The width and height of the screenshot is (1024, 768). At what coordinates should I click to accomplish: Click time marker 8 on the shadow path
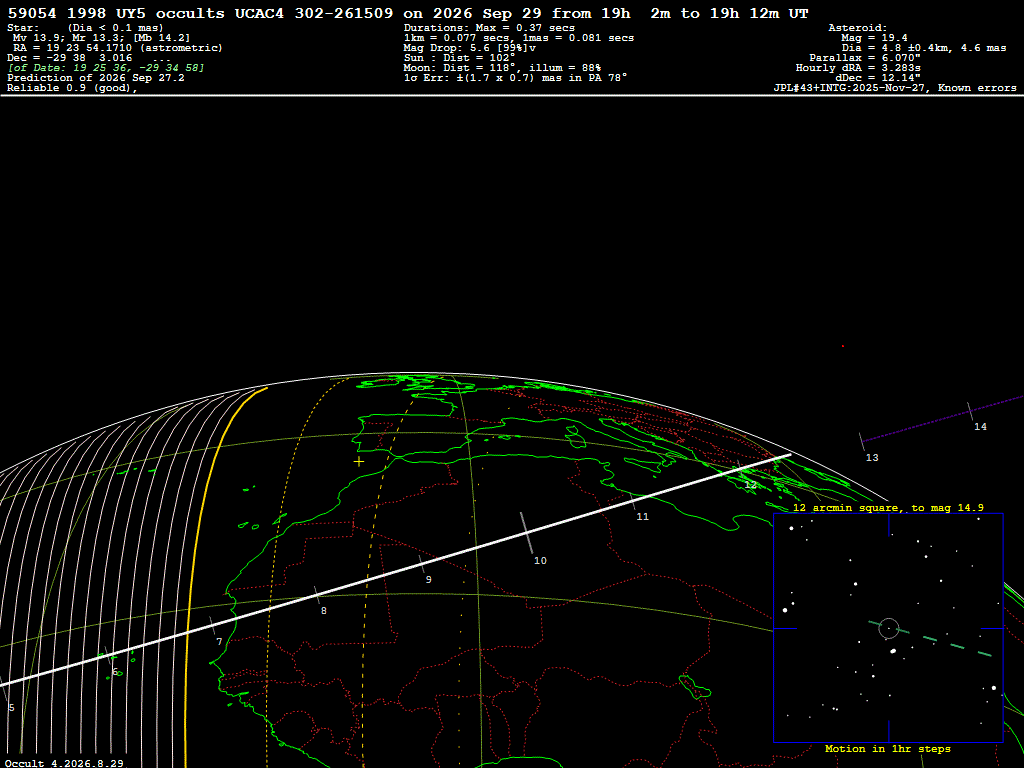[323, 611]
